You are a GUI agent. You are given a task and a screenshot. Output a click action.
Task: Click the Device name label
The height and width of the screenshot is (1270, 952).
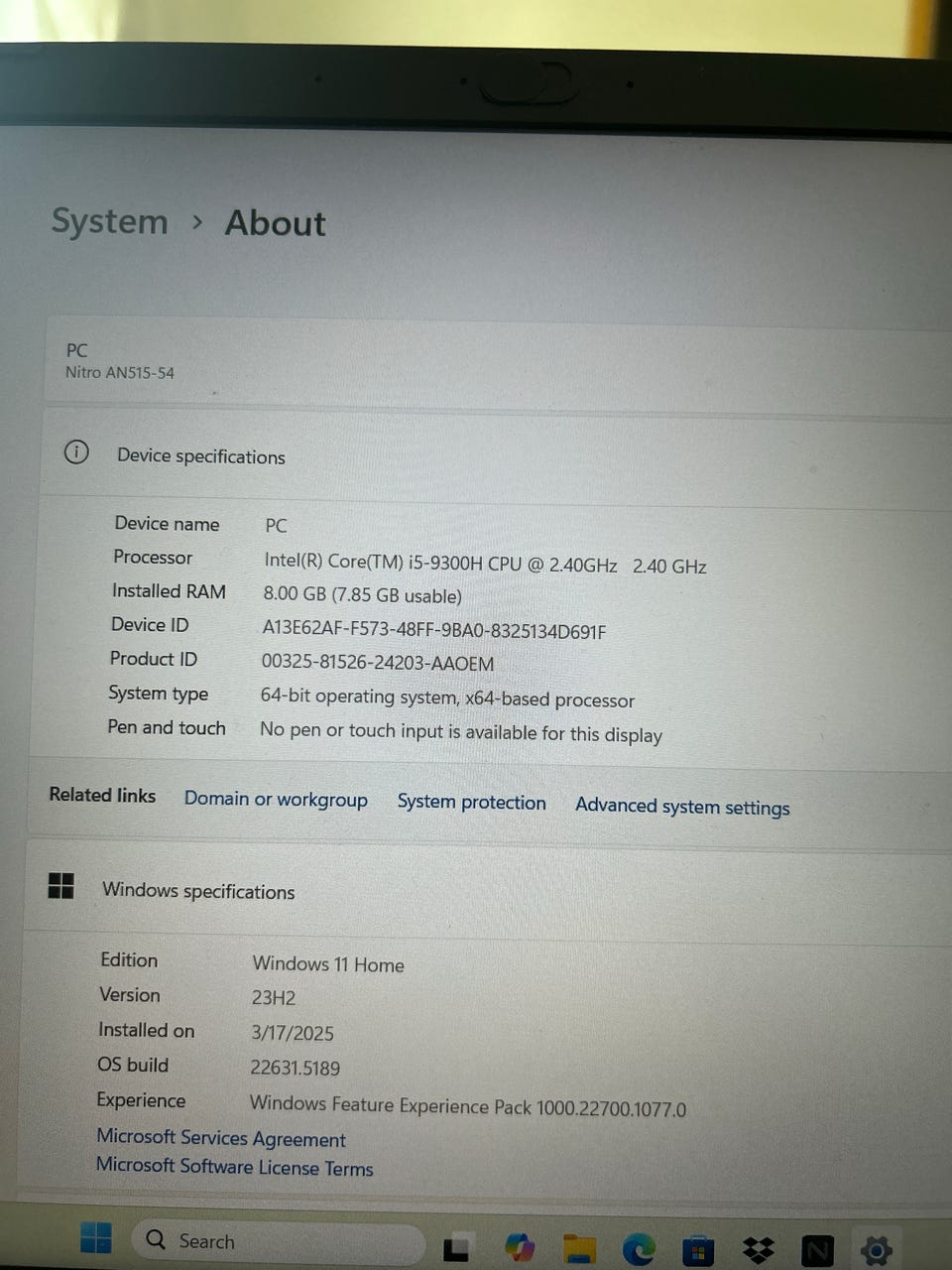pyautogui.click(x=167, y=524)
